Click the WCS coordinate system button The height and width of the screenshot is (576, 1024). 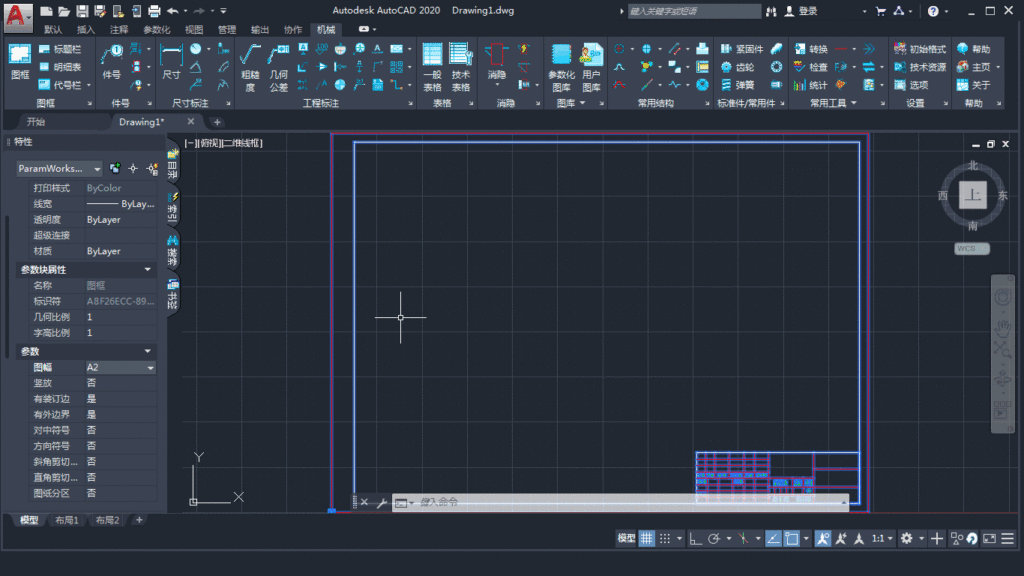pyautogui.click(x=972, y=248)
